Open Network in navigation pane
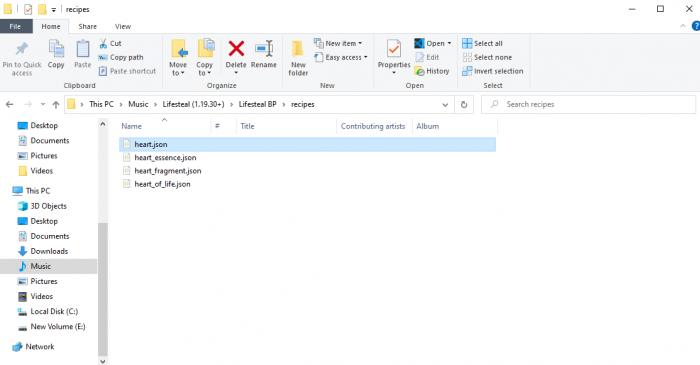This screenshot has height=365, width=700. [x=33, y=347]
